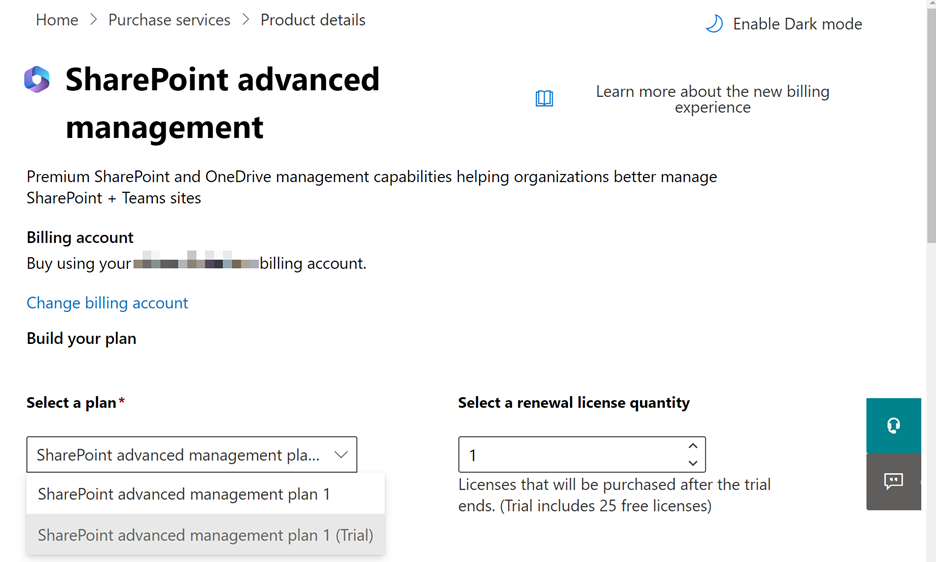Click the Microsoft 365 product logo
Viewport: 936px width, 562px height.
(x=37, y=79)
